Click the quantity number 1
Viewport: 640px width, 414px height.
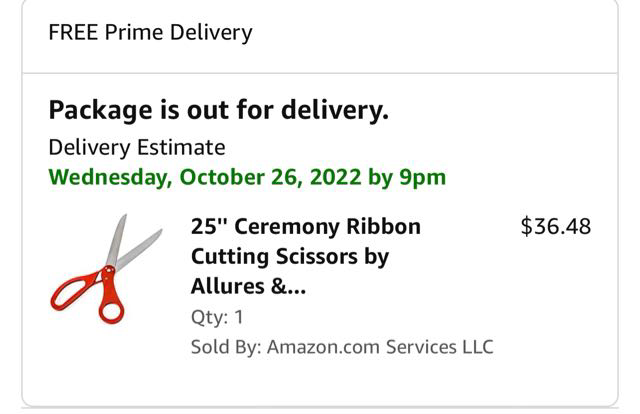(239, 318)
